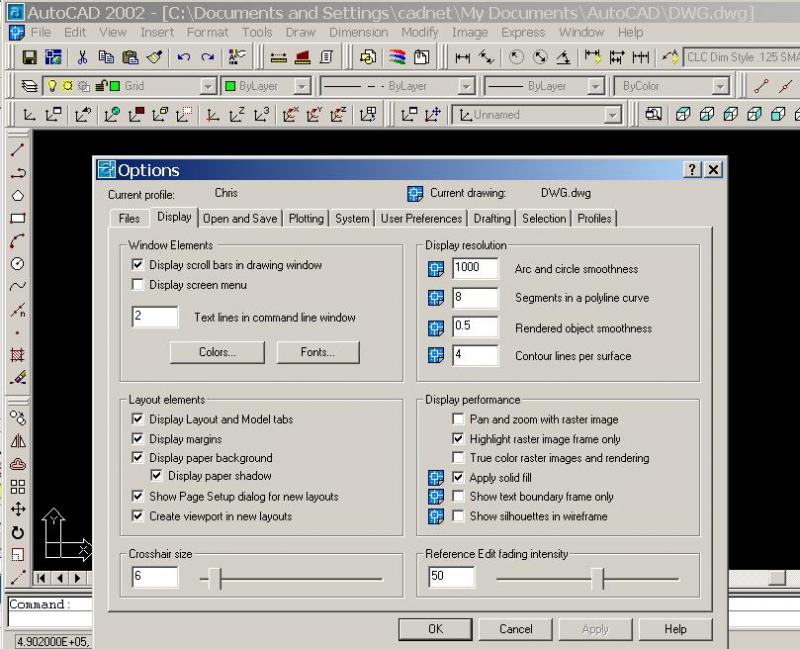
Task: Toggle Apply solid fill checkbox
Action: 458,477
